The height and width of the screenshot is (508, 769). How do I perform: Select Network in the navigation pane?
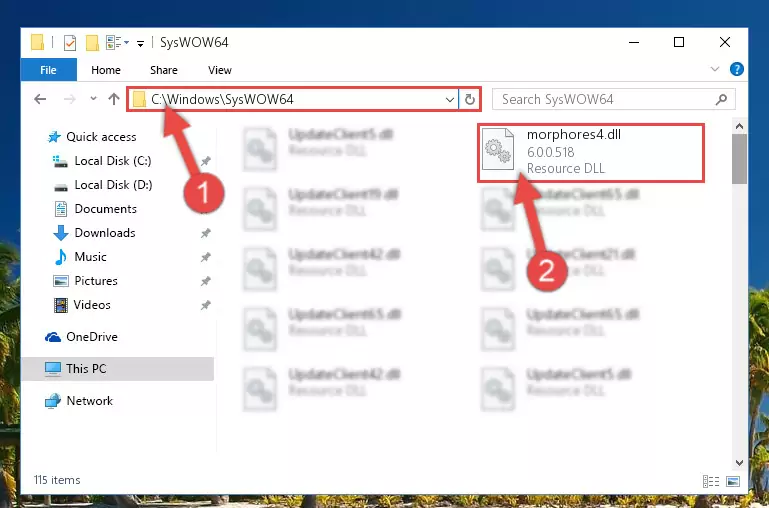89,401
